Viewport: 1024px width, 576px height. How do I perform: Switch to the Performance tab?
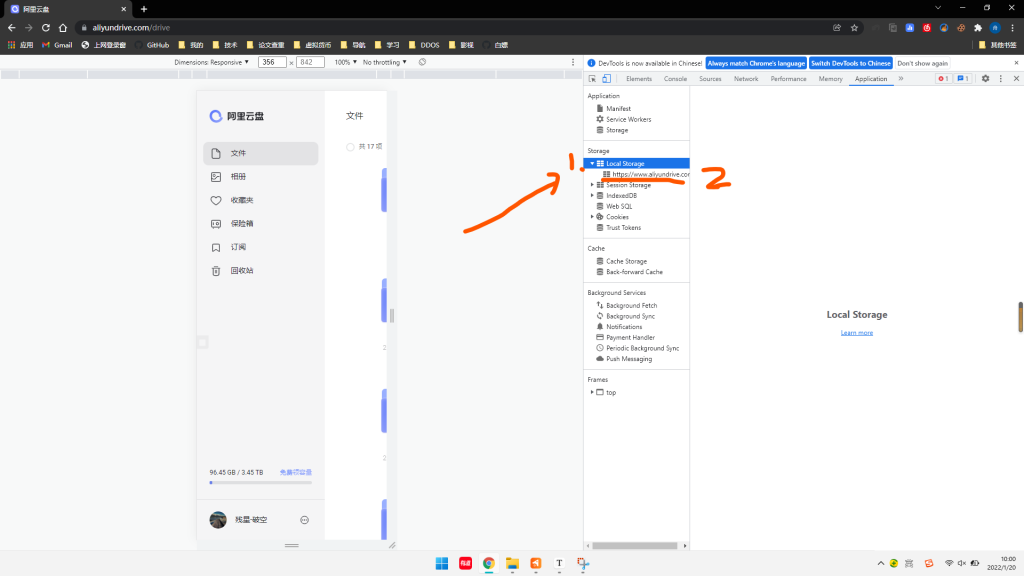(788, 78)
